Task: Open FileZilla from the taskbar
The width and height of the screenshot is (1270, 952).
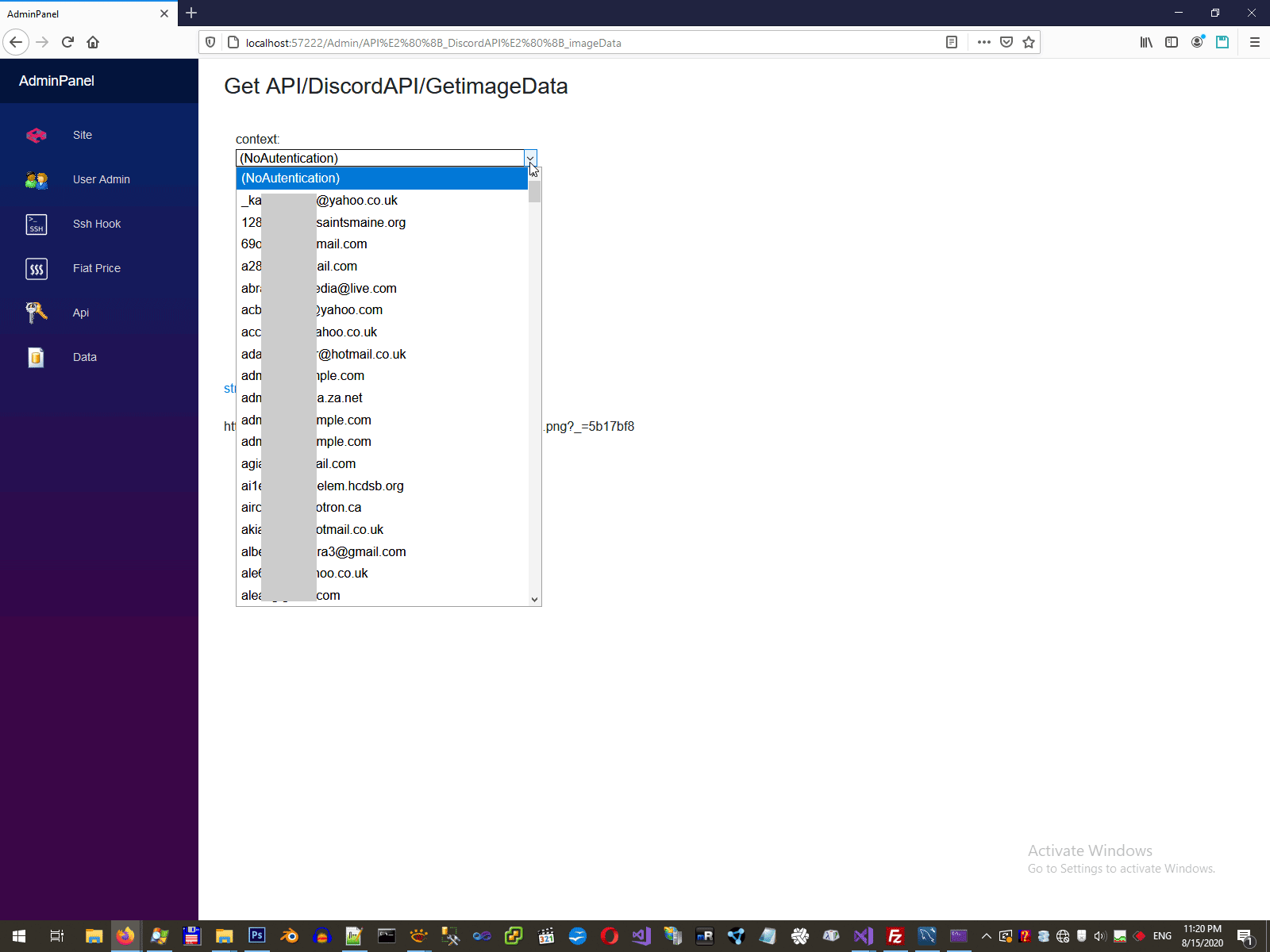Action: (895, 936)
